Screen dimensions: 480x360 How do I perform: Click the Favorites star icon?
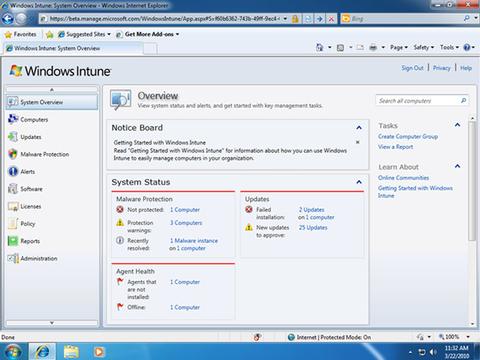[x=8, y=34]
